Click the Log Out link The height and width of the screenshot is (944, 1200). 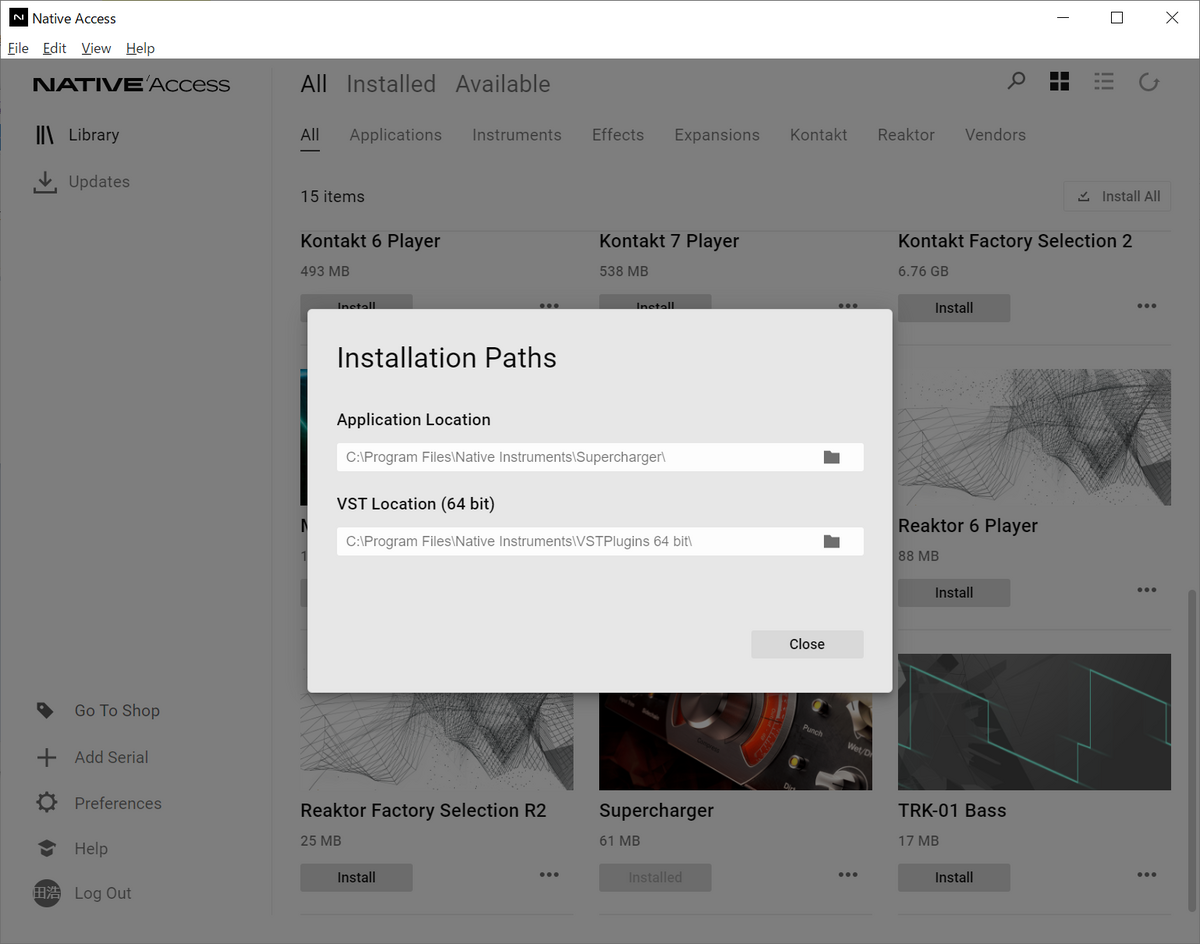[x=103, y=893]
